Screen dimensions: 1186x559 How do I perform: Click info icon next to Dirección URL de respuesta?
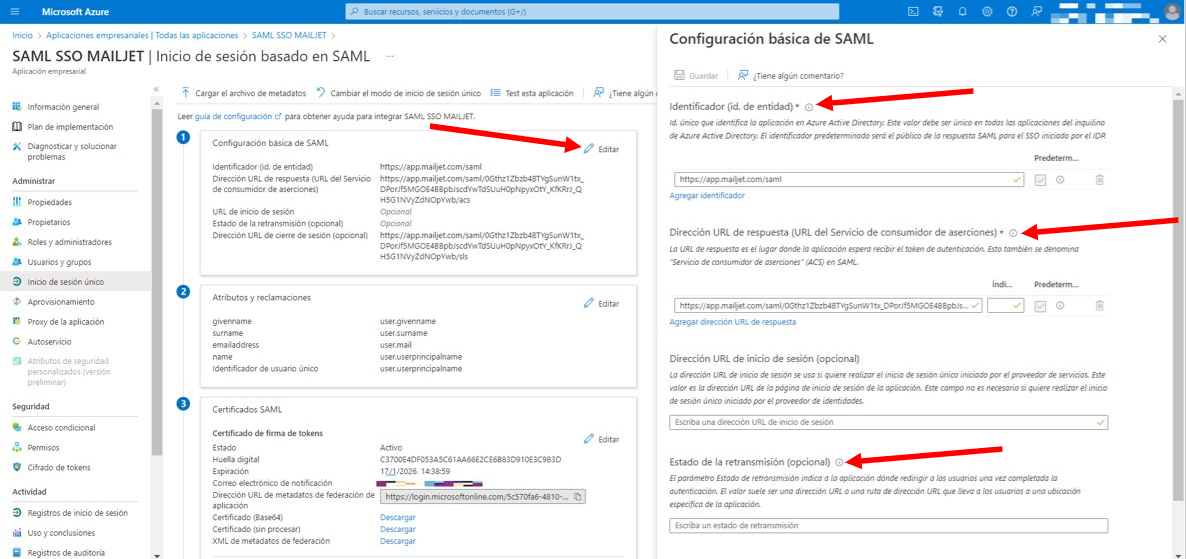click(x=1013, y=233)
